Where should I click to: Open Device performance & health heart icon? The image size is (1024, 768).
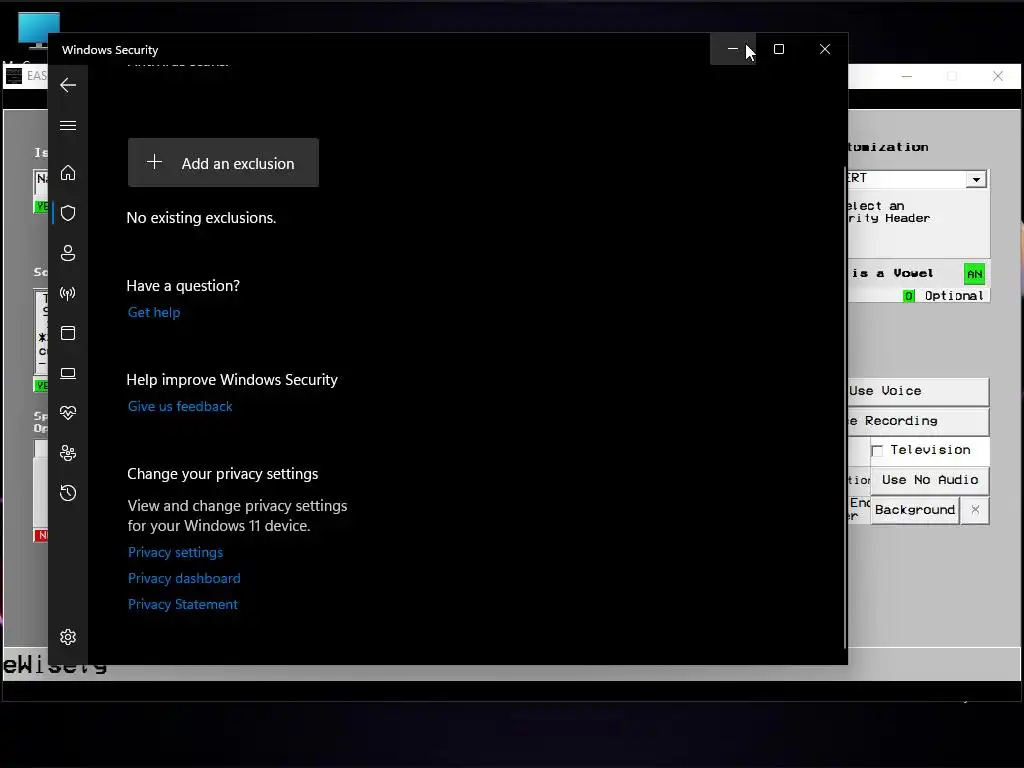click(68, 413)
